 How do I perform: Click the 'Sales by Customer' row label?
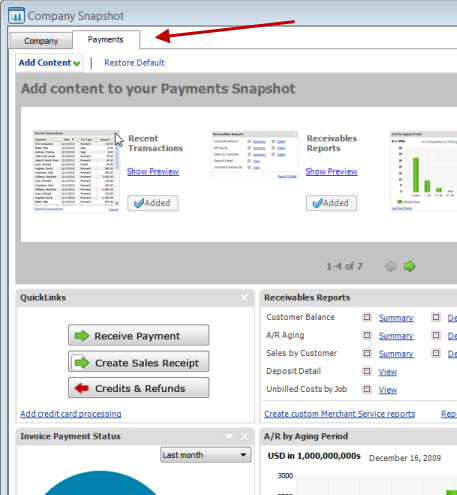click(301, 353)
